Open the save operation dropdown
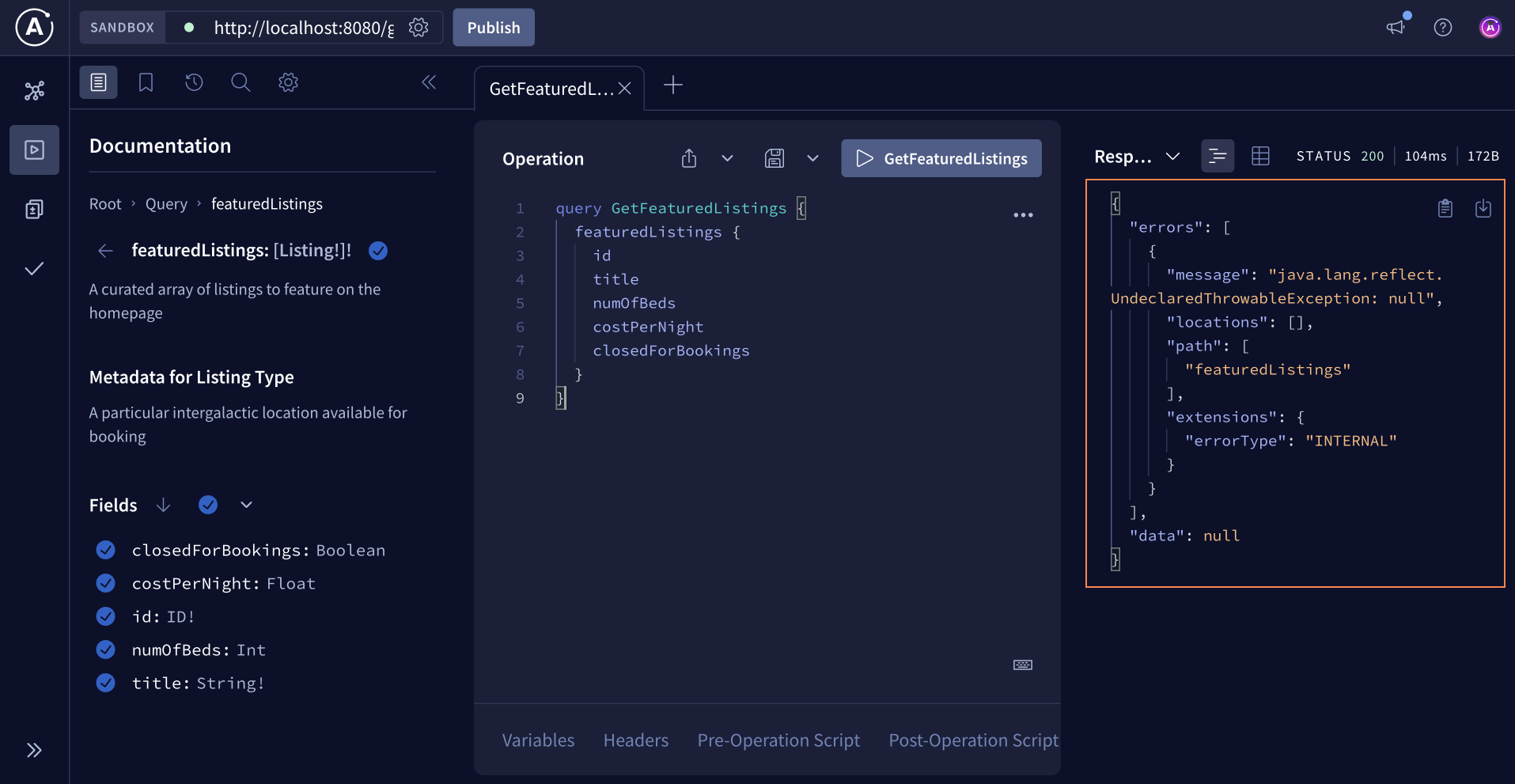This screenshot has width=1515, height=784. click(x=813, y=158)
